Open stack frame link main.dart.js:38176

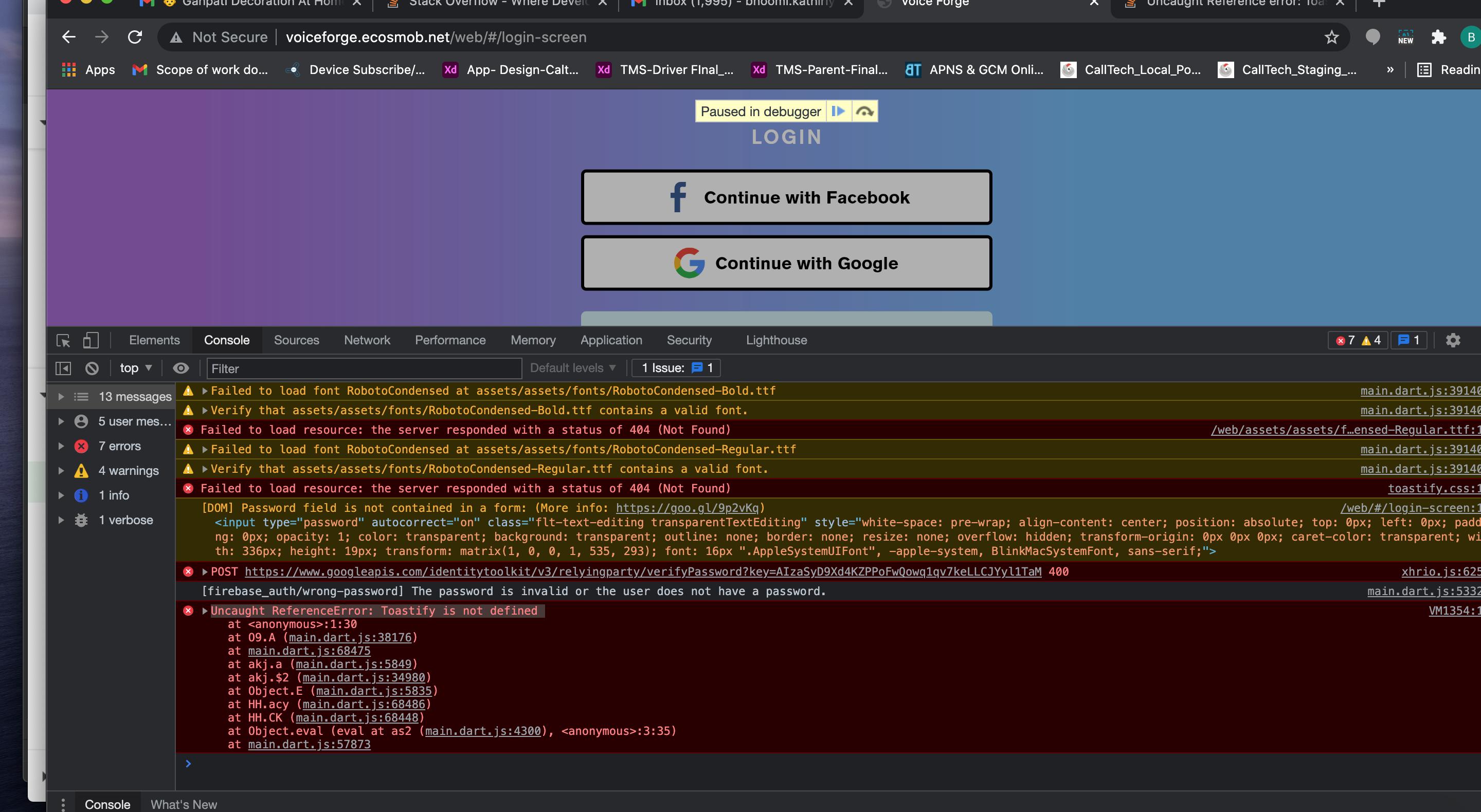[x=350, y=637]
